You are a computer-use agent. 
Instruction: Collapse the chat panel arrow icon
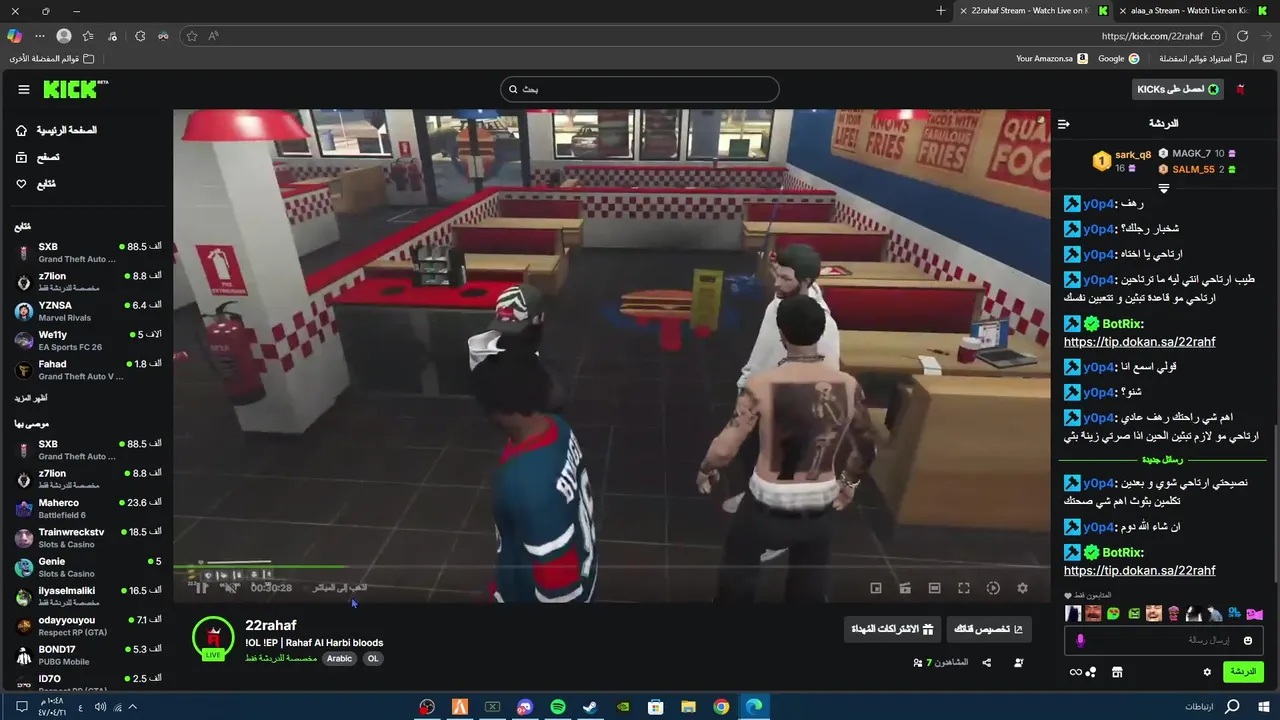[x=1063, y=124]
